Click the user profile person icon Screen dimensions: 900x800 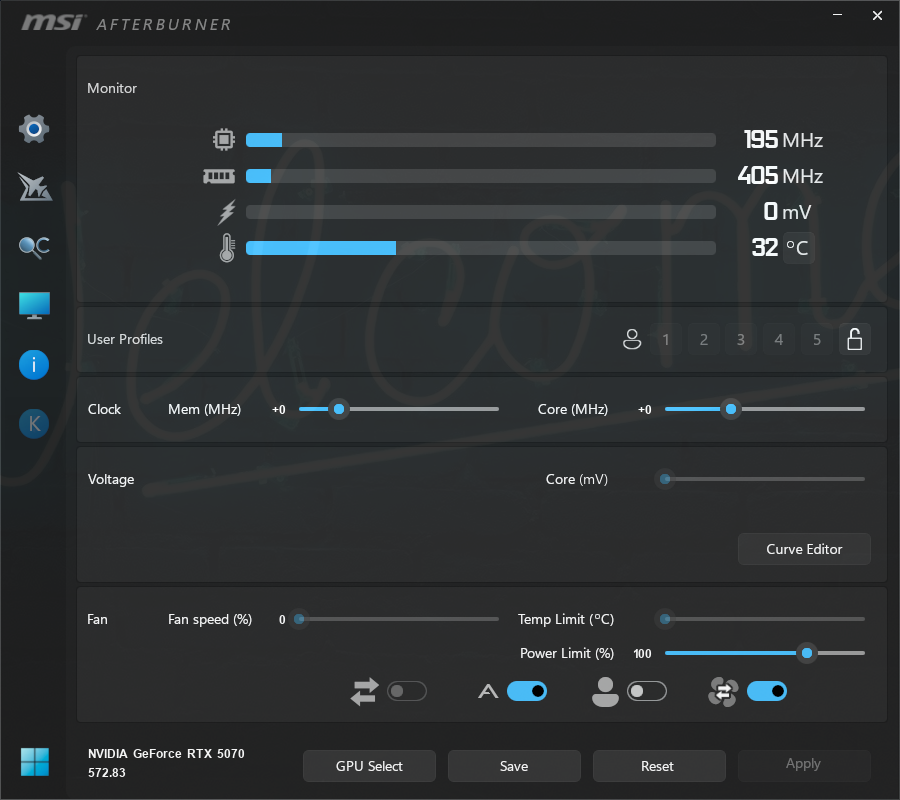click(x=631, y=340)
